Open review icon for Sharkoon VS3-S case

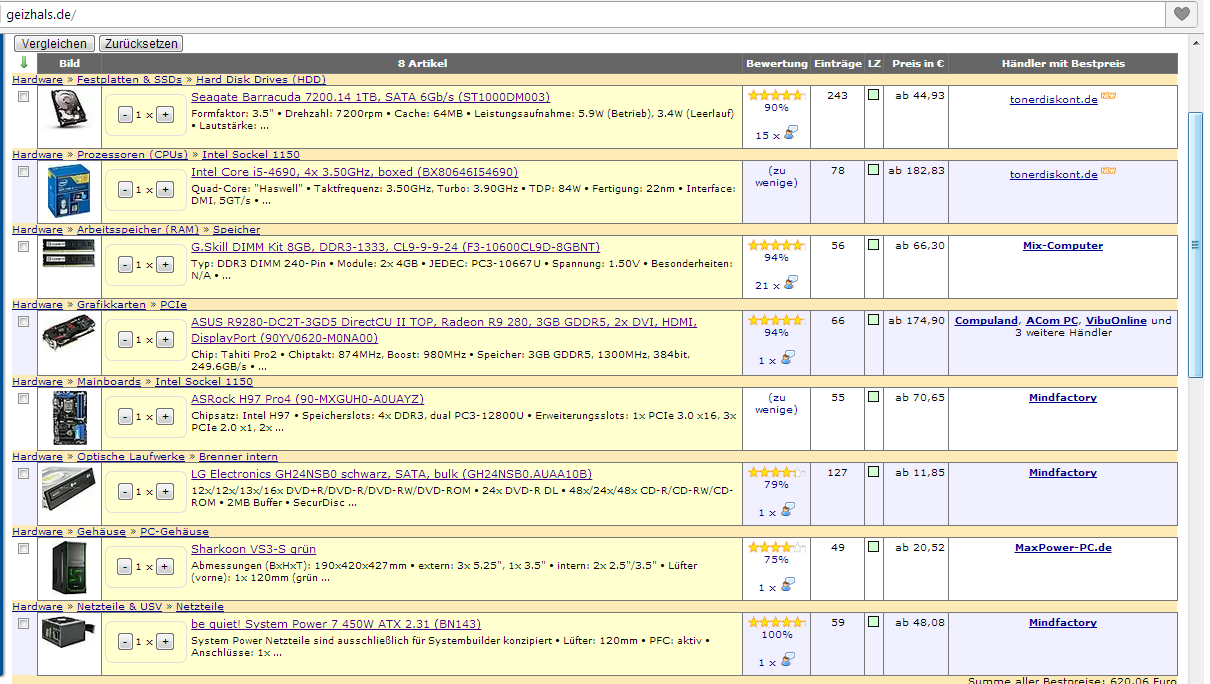789,585
